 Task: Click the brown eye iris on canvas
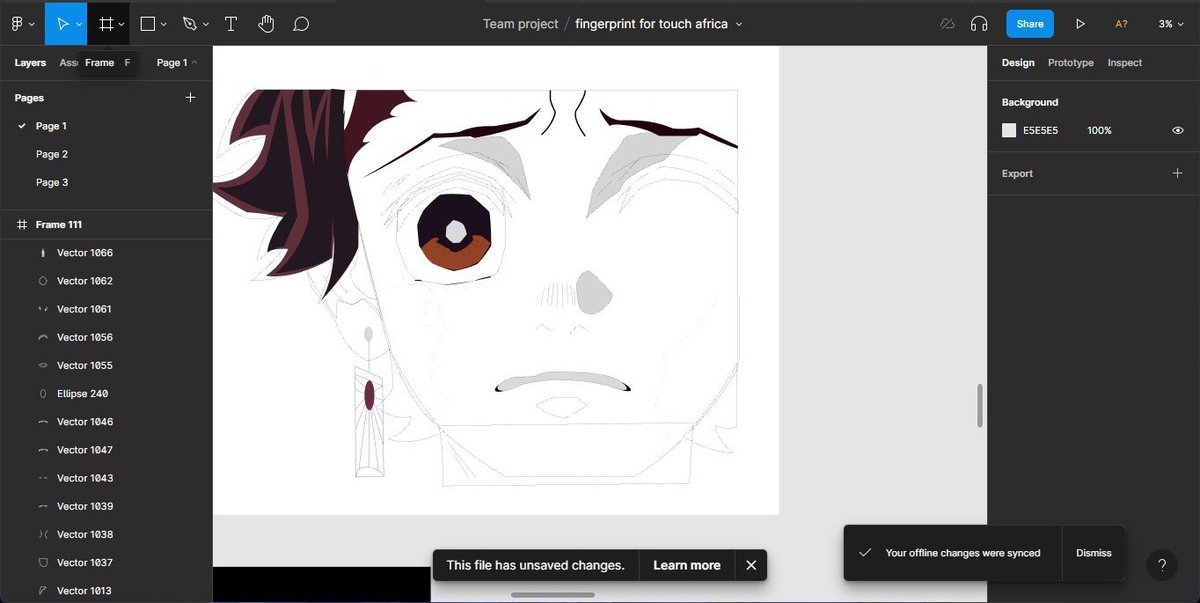[x=455, y=255]
